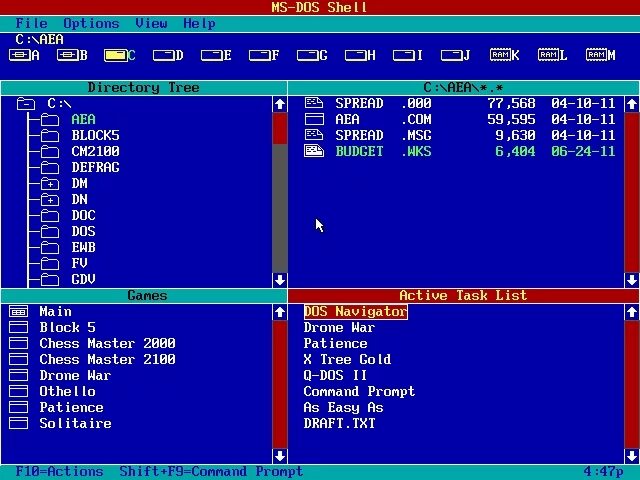
Task: Click up arrow of Active Task List scrollbar
Action: coord(632,312)
